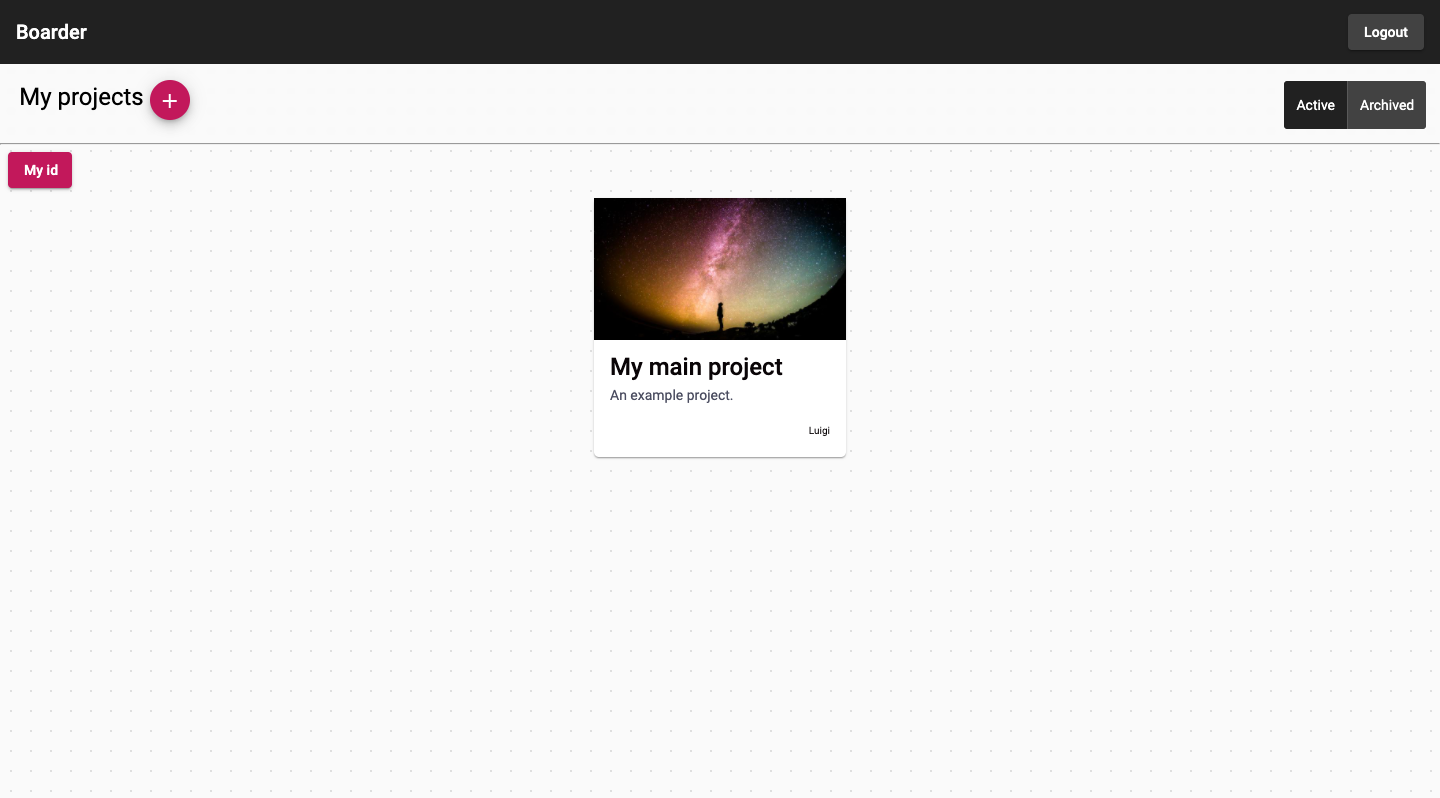The image size is (1440, 798).
Task: Click the 'An example project.' description
Action: point(671,395)
